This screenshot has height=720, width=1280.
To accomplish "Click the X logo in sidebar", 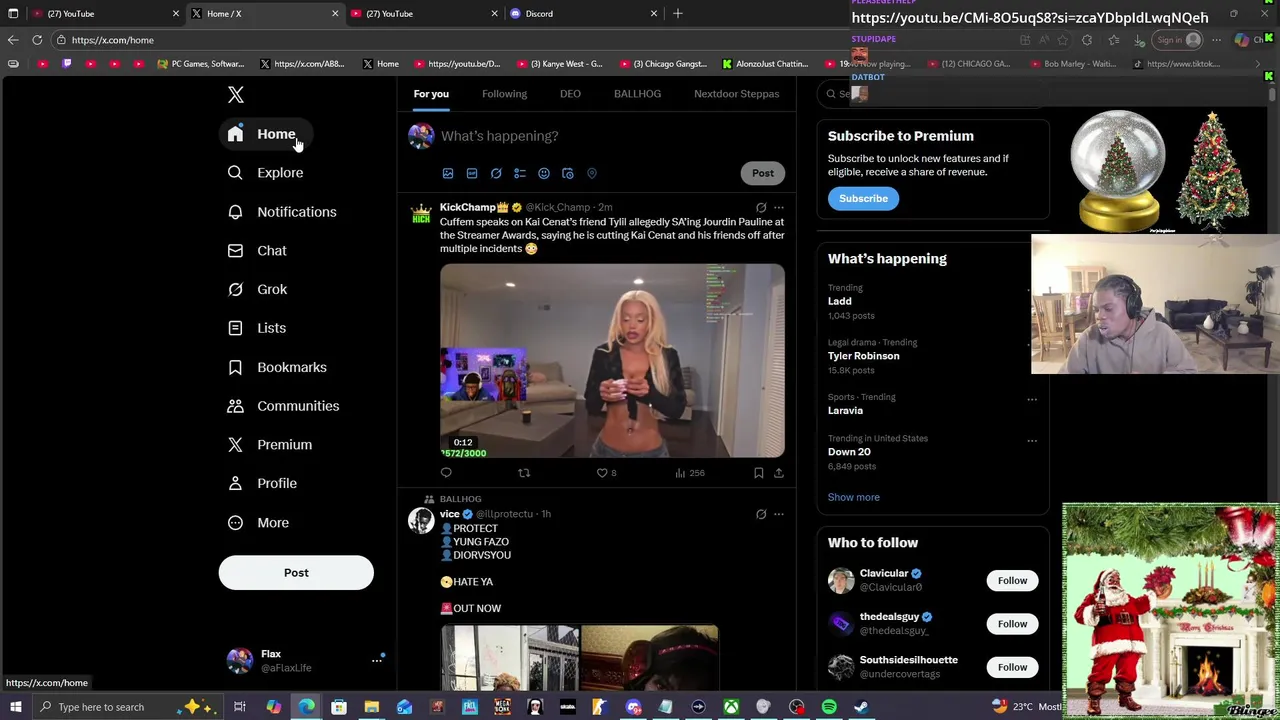I will pyautogui.click(x=236, y=95).
